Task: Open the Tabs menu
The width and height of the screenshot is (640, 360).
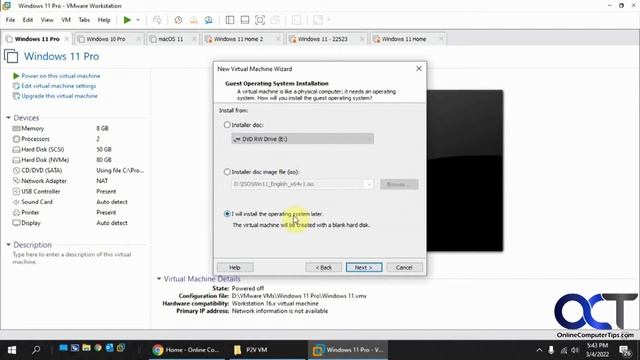Action: pyautogui.click(x=84, y=20)
